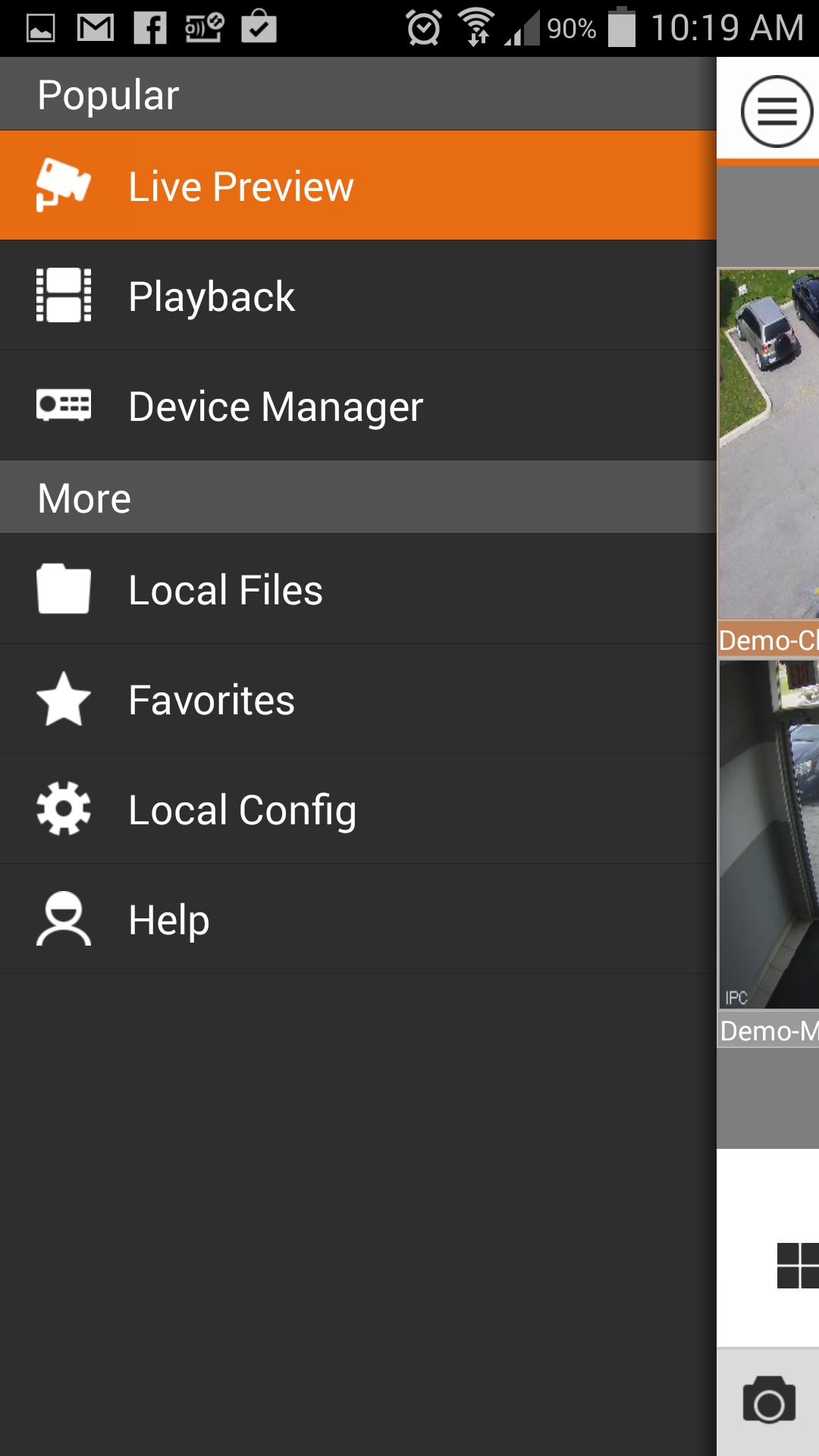Select the Help text entry
Screen dimensions: 819x1456
tap(168, 921)
